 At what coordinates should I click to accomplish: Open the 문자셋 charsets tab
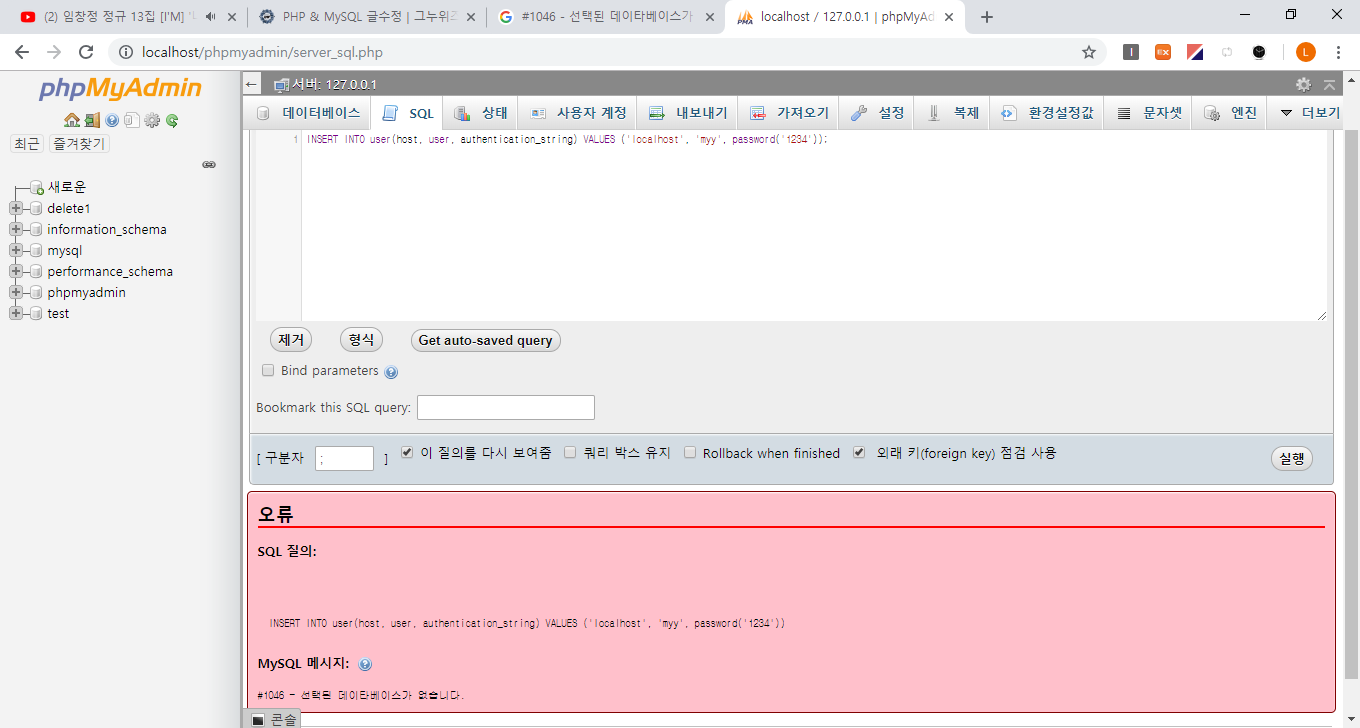pyautogui.click(x=1149, y=113)
